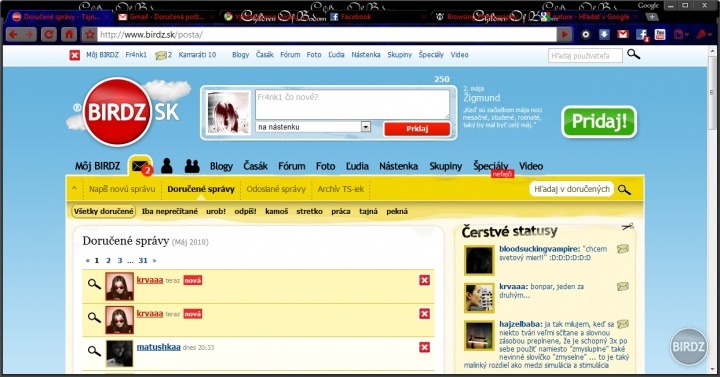Screen dimensions: 720x377
Task: Delete first krvaaa message with red X
Action: [424, 280]
